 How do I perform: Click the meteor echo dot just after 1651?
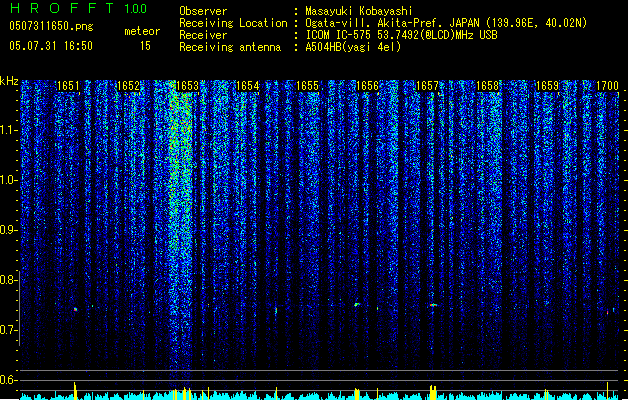75,309
